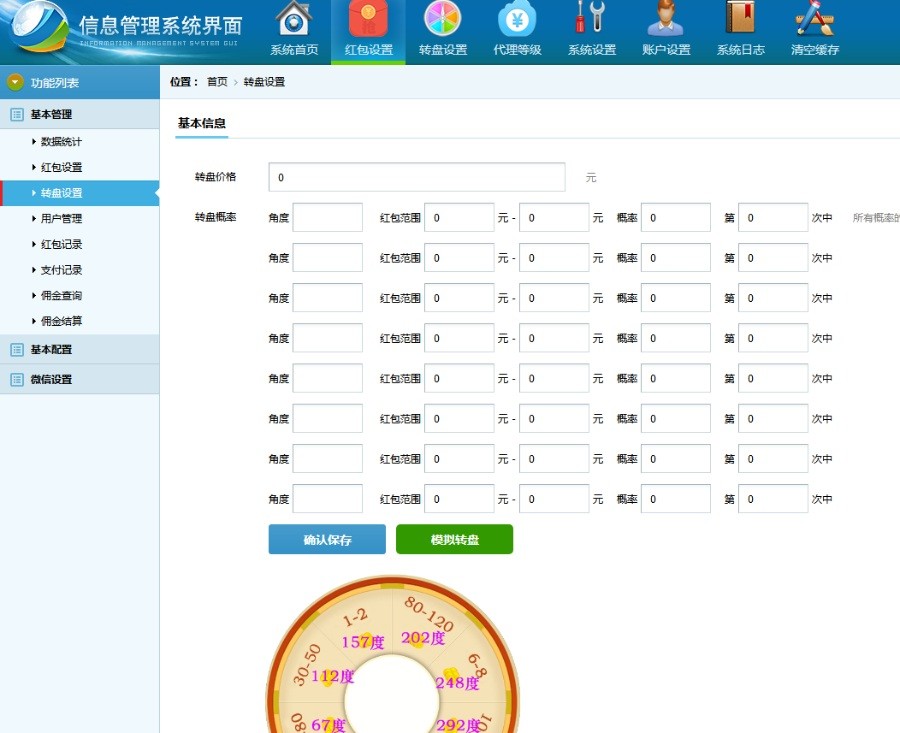Viewport: 900px width, 733px height.
Task: Focus the 转盘价格 input field
Action: click(x=416, y=177)
